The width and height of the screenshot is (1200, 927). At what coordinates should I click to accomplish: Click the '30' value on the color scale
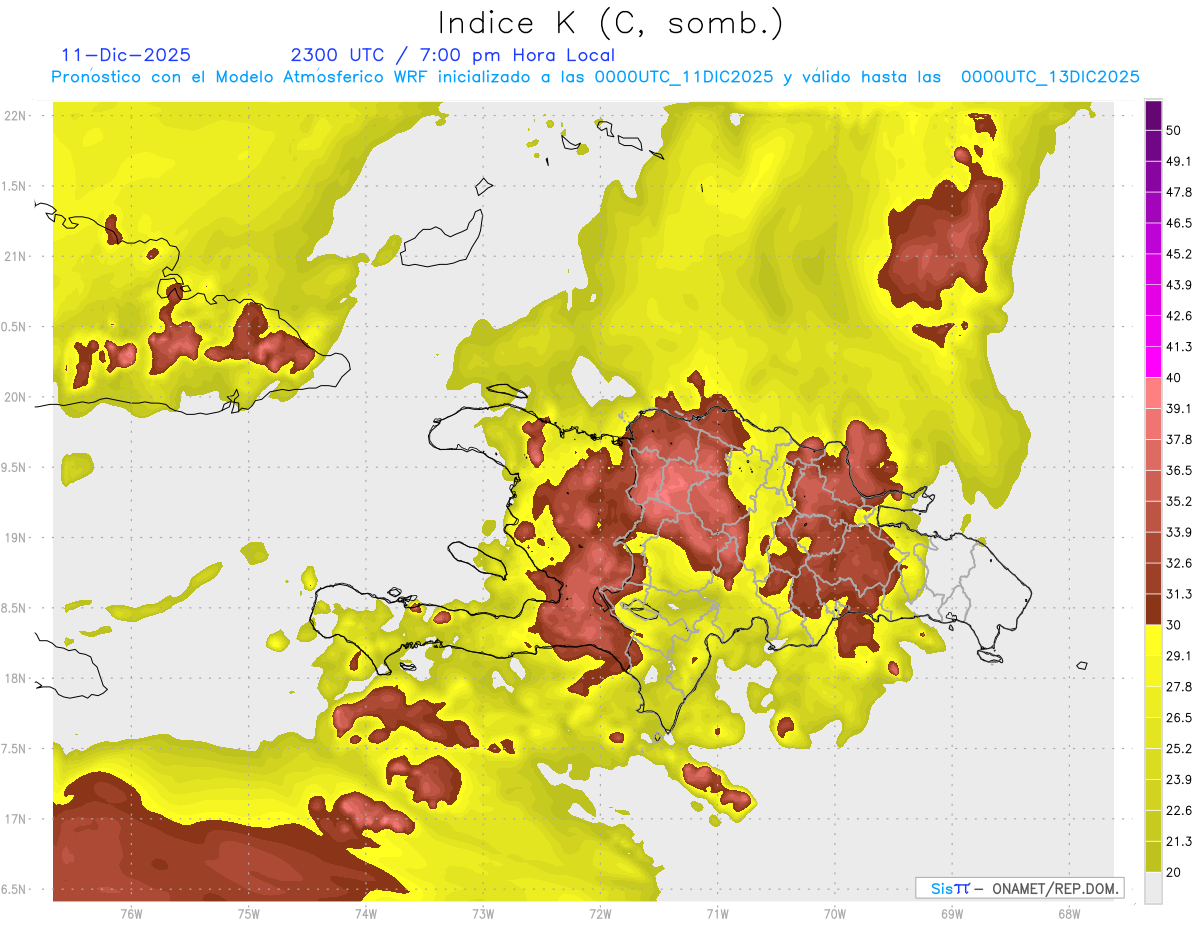click(1174, 625)
